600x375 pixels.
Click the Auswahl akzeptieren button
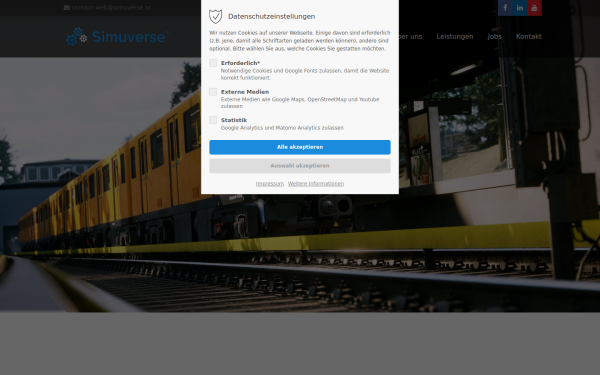300,166
